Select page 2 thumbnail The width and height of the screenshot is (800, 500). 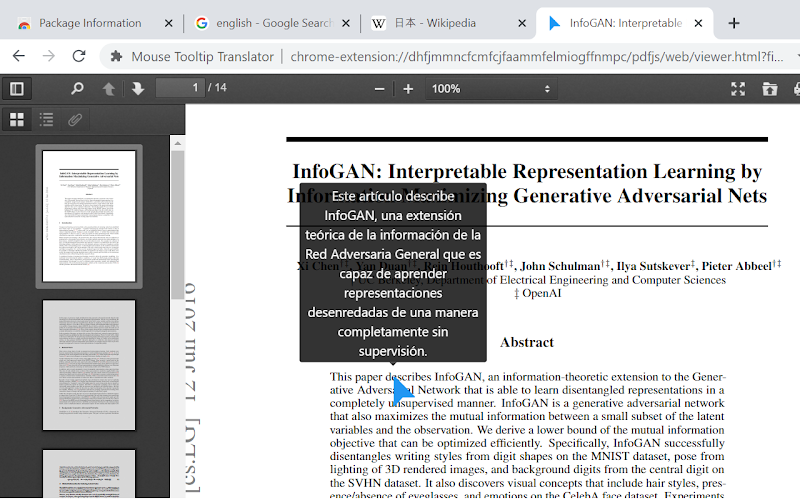point(89,365)
